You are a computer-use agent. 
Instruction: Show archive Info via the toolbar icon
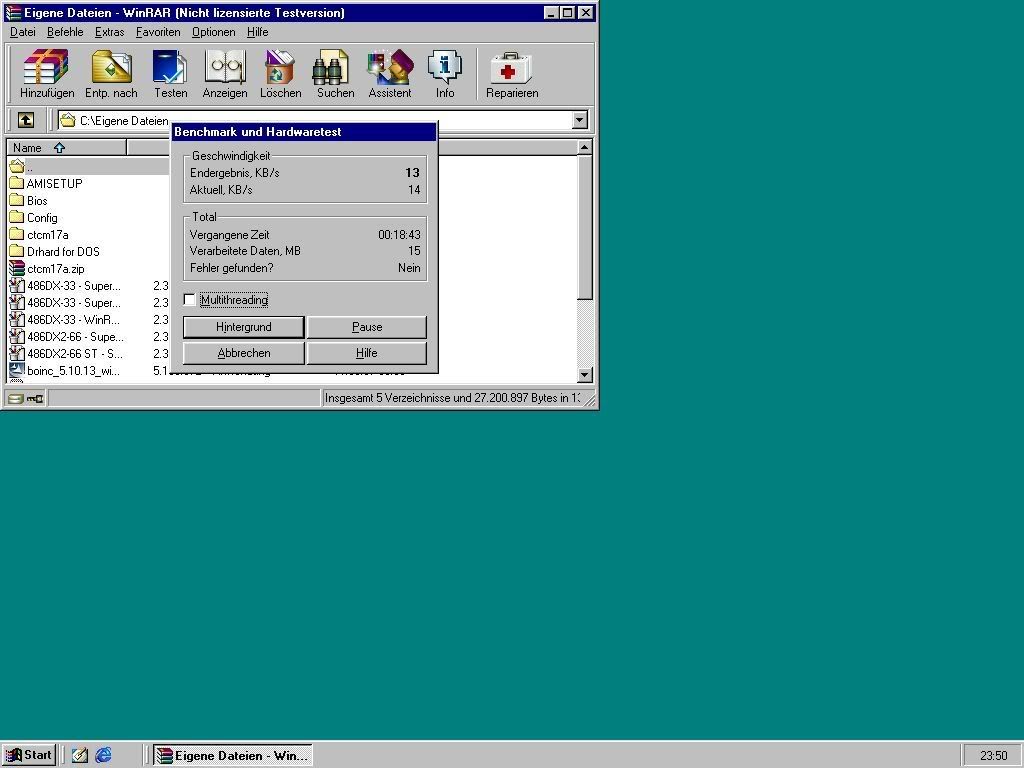[x=445, y=74]
